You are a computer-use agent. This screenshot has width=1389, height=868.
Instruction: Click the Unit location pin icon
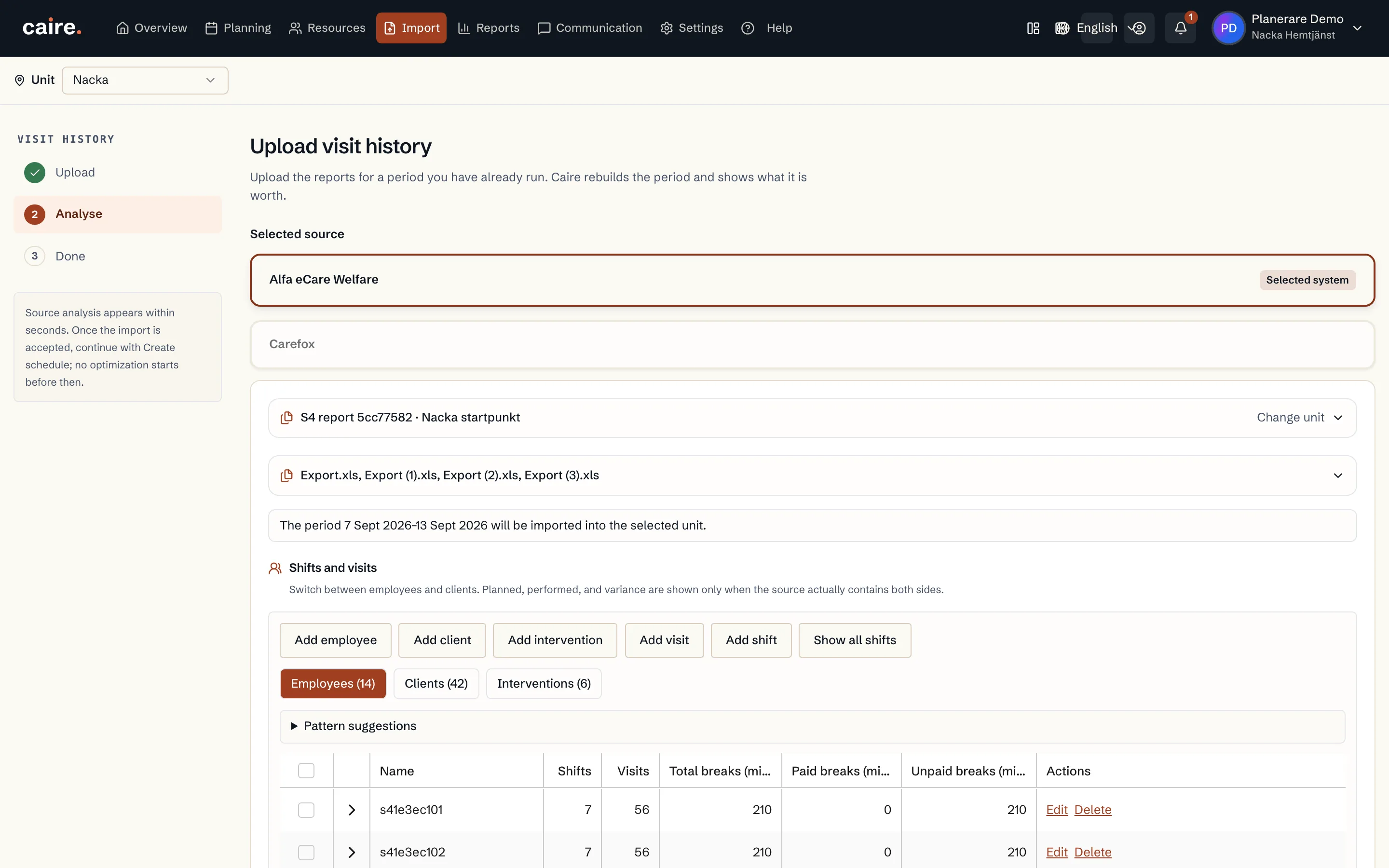[19, 81]
